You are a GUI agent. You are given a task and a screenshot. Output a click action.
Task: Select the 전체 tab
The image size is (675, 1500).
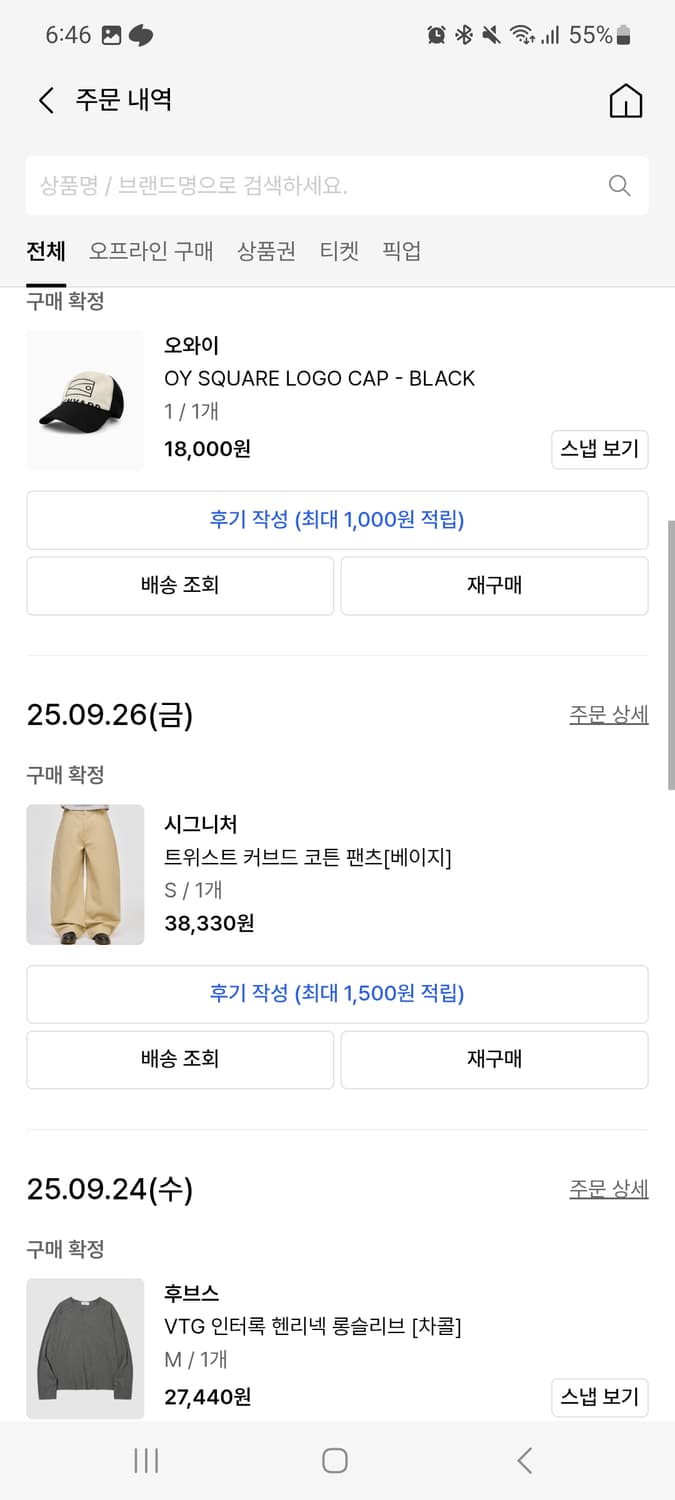coord(45,253)
